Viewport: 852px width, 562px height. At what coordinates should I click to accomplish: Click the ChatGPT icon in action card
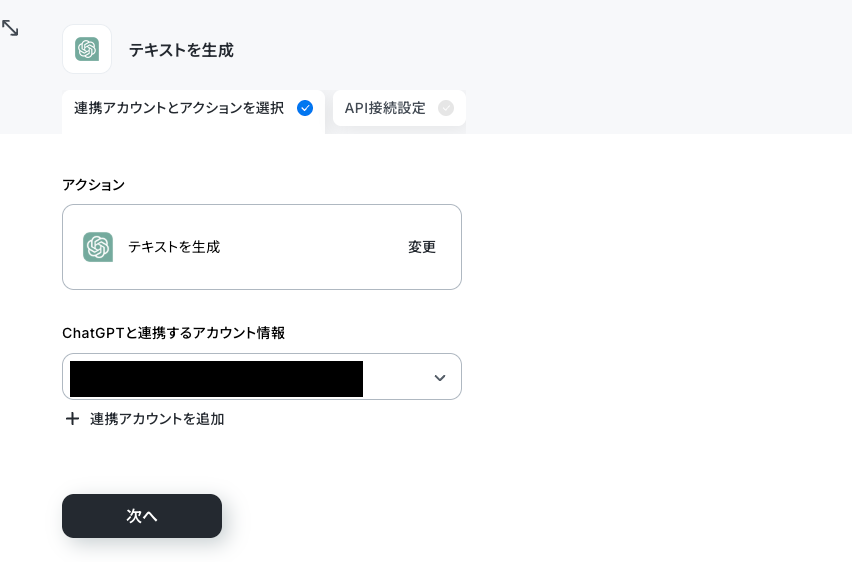pos(98,247)
